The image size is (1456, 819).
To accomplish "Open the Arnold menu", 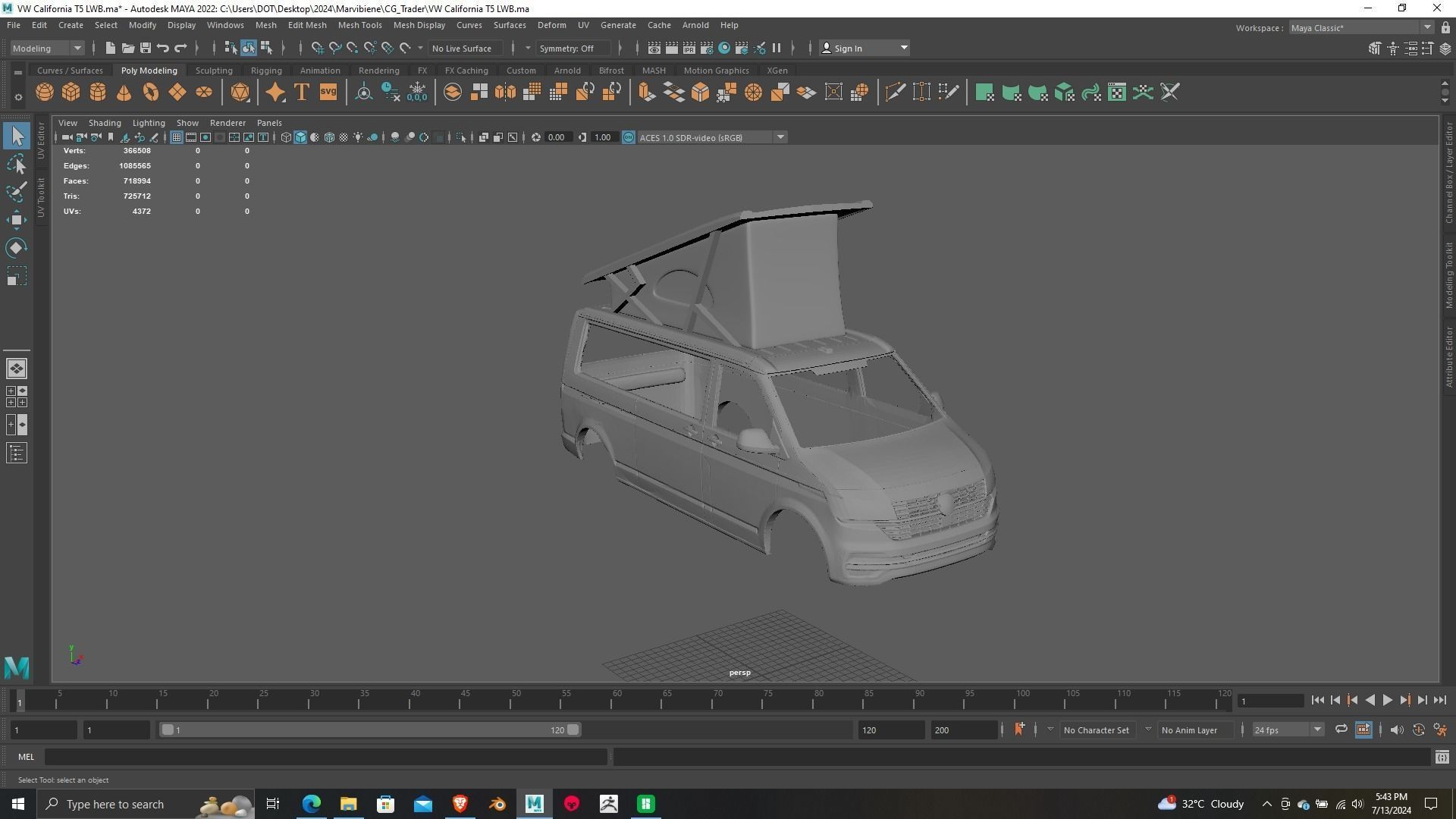I will 695,25.
